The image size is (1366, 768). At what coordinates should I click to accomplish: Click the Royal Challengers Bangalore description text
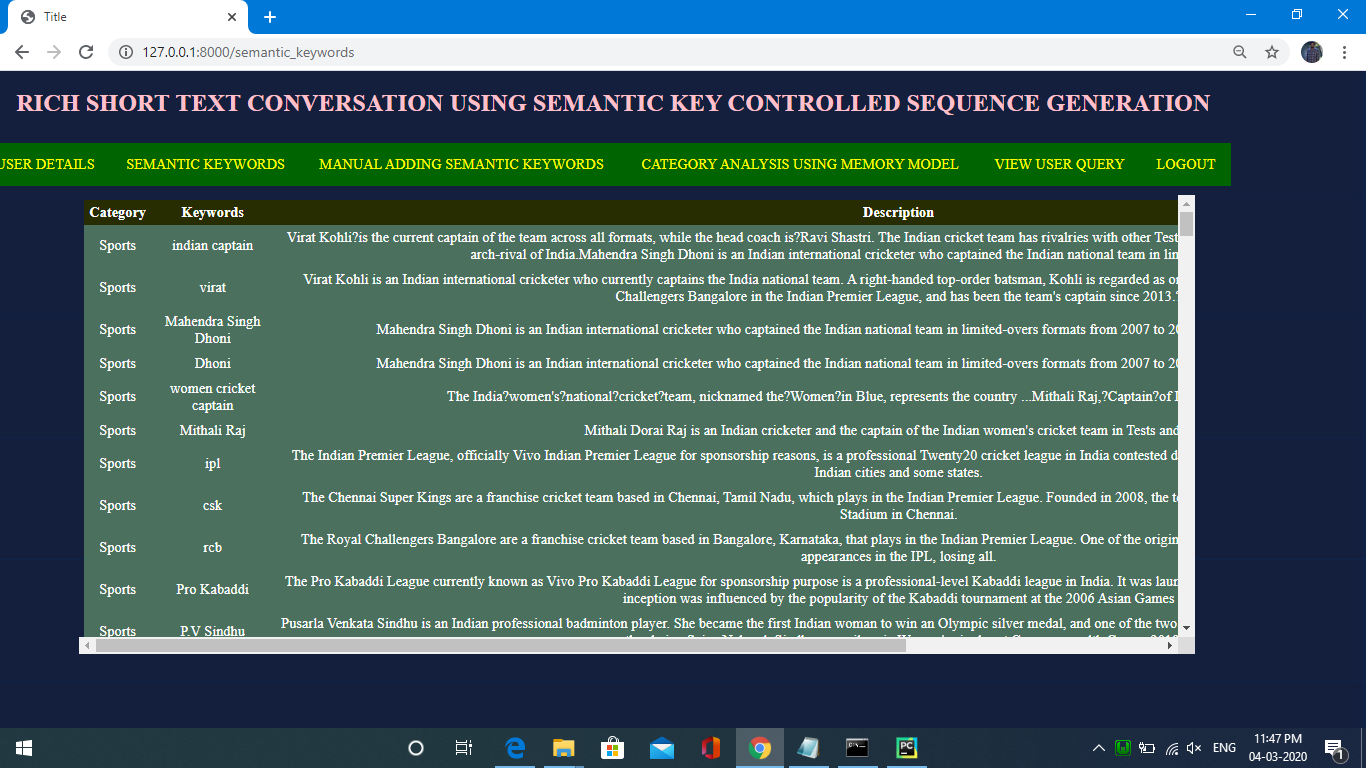[x=740, y=547]
